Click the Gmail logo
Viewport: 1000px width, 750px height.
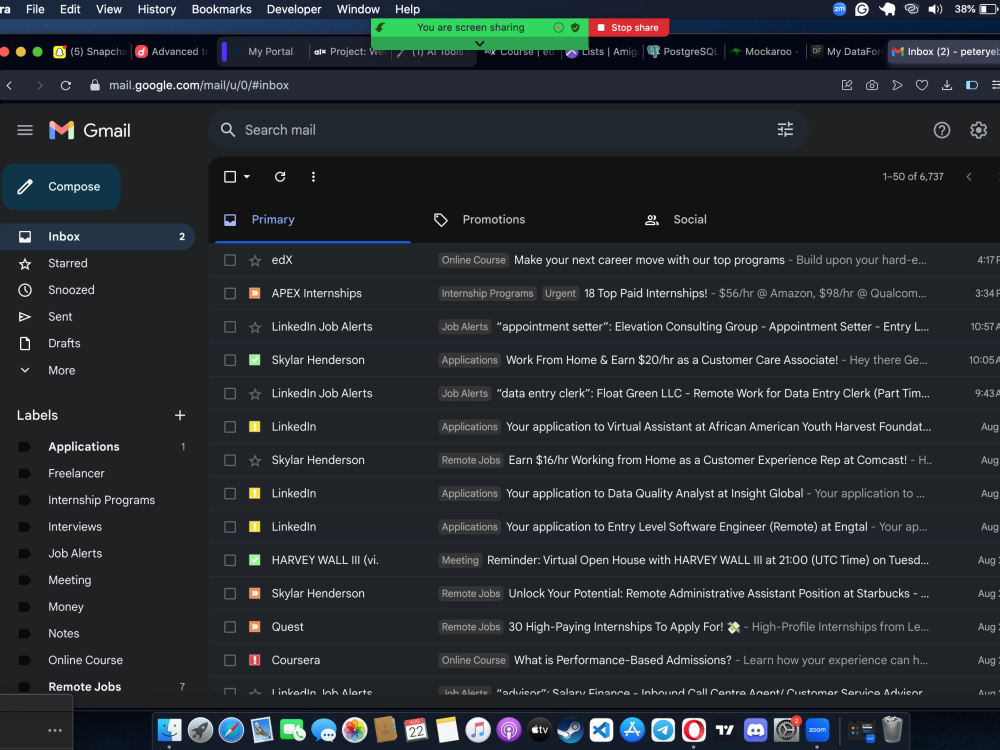coord(90,130)
